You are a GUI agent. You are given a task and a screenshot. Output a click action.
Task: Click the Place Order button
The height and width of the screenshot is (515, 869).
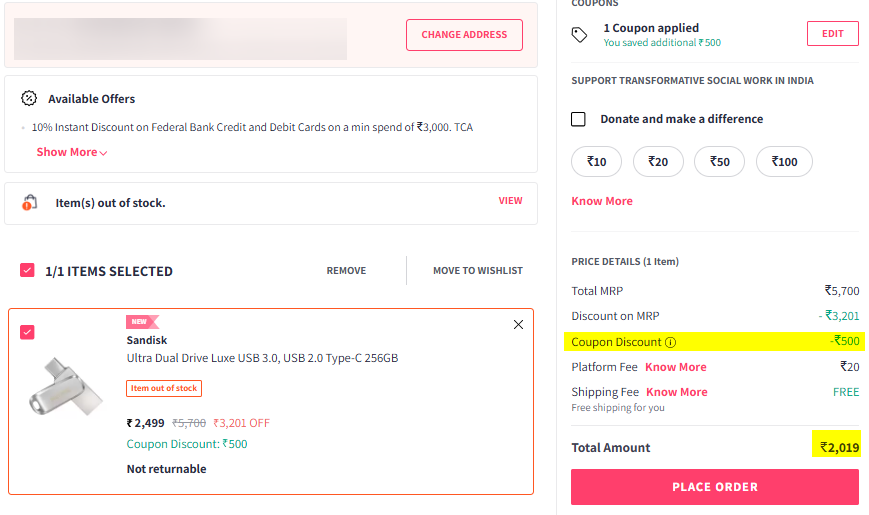[x=715, y=487]
